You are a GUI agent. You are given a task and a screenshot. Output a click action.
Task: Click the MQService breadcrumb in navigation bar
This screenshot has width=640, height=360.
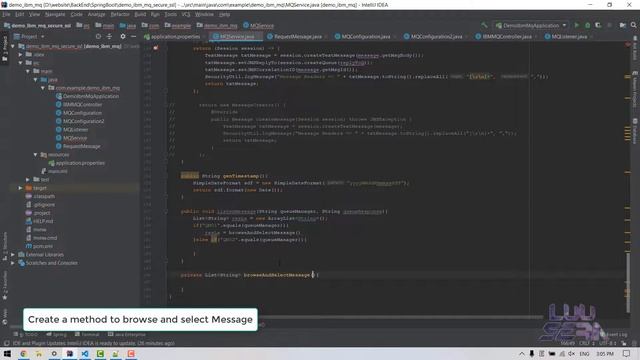point(258,25)
